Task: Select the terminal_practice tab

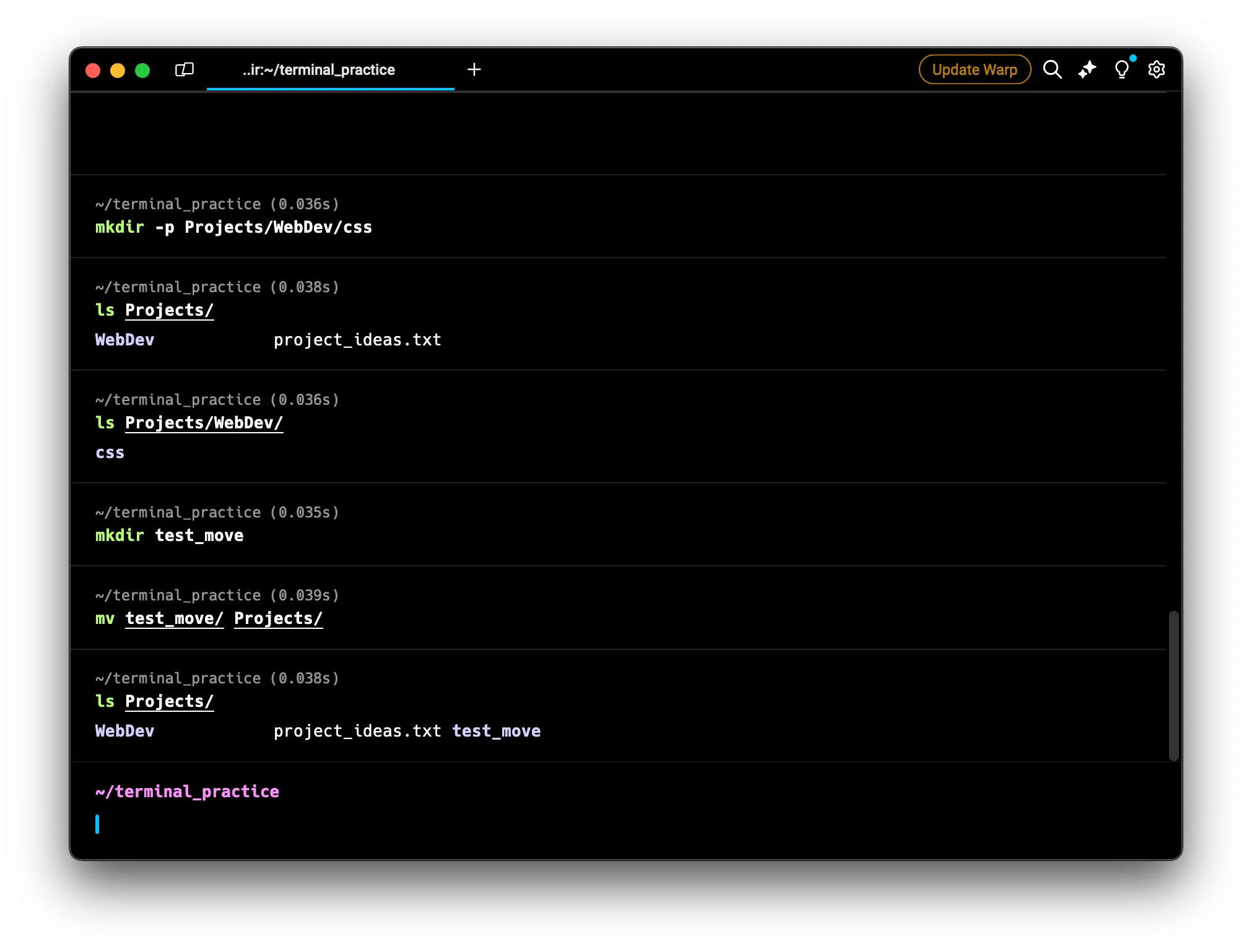Action: click(318, 70)
